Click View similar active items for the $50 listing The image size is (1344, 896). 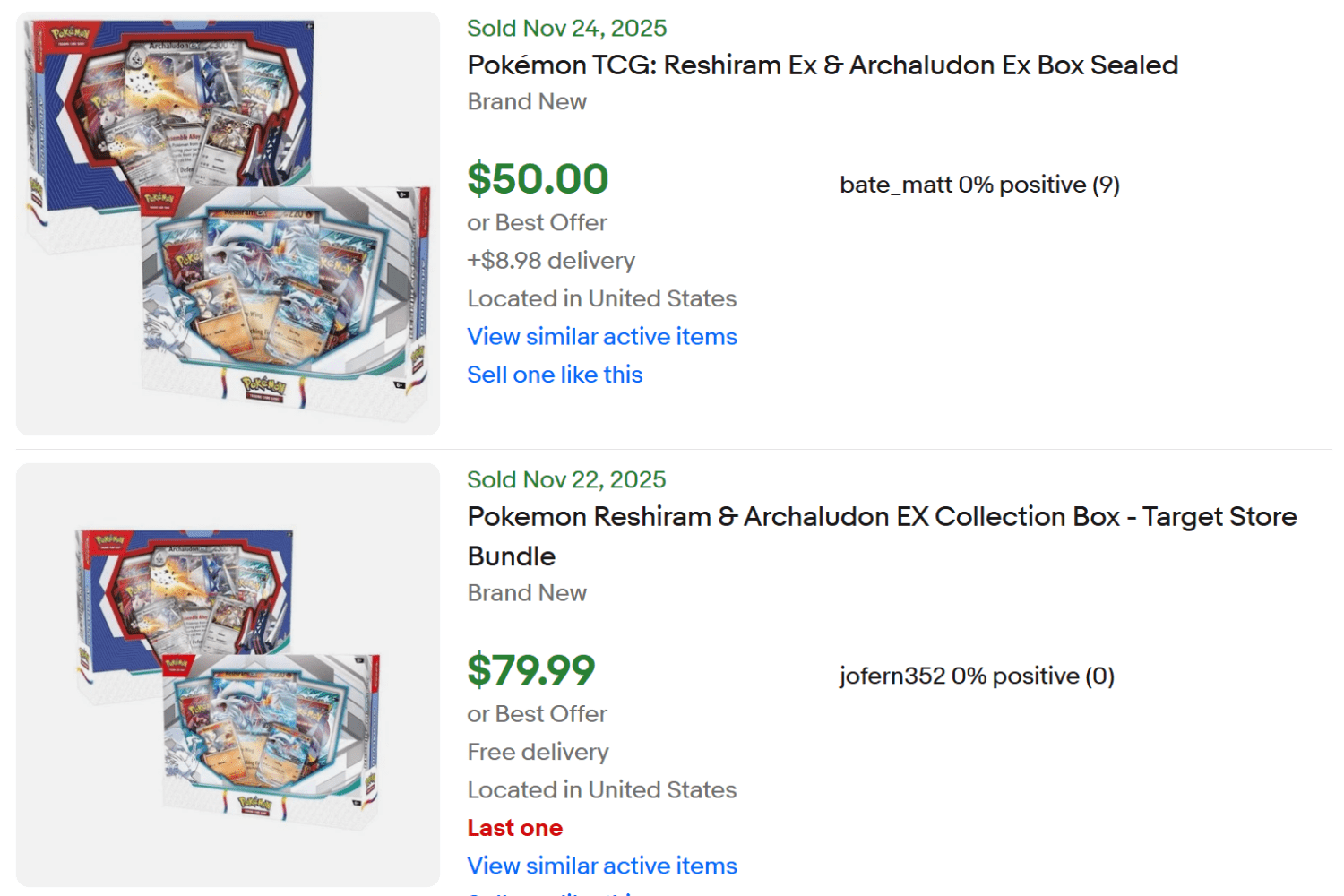coord(601,336)
